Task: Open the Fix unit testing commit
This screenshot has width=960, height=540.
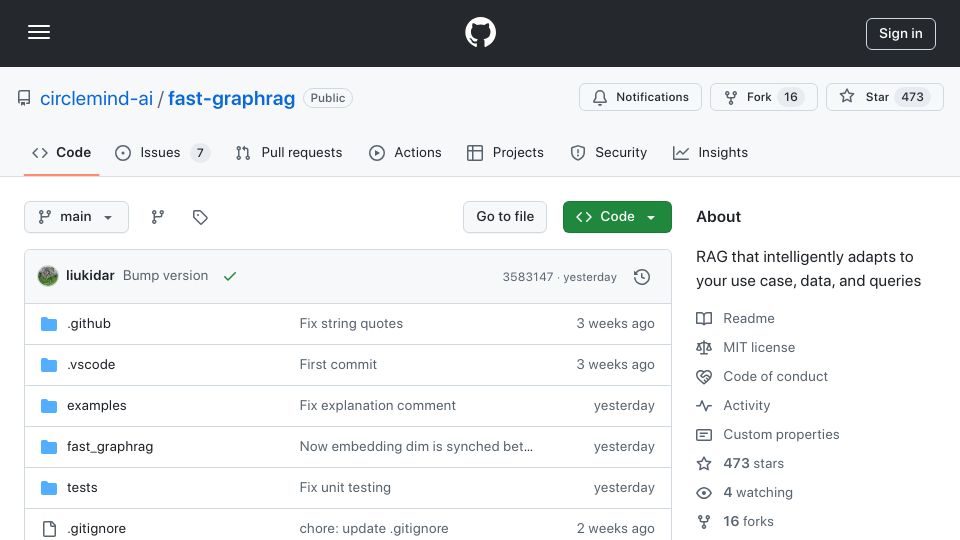Action: [345, 487]
